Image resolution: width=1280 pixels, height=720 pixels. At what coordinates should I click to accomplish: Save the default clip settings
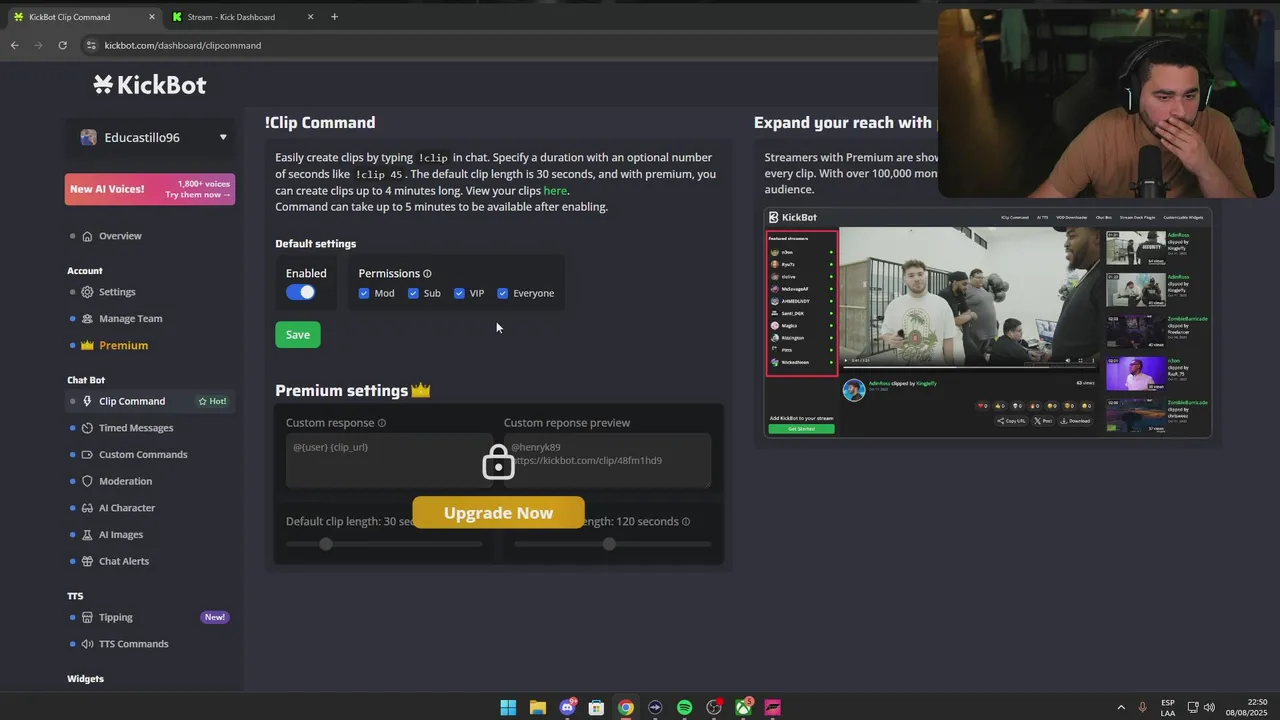point(298,335)
